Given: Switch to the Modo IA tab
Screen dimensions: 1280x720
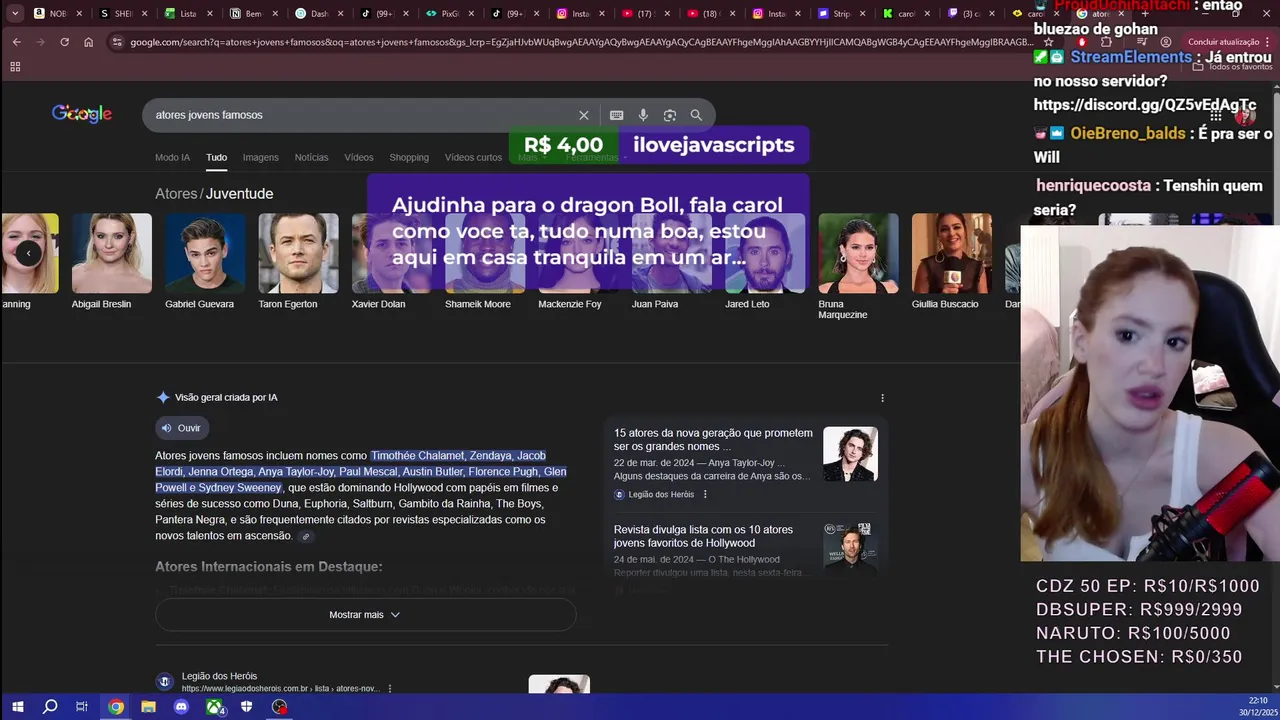Looking at the screenshot, I should click(x=172, y=158).
